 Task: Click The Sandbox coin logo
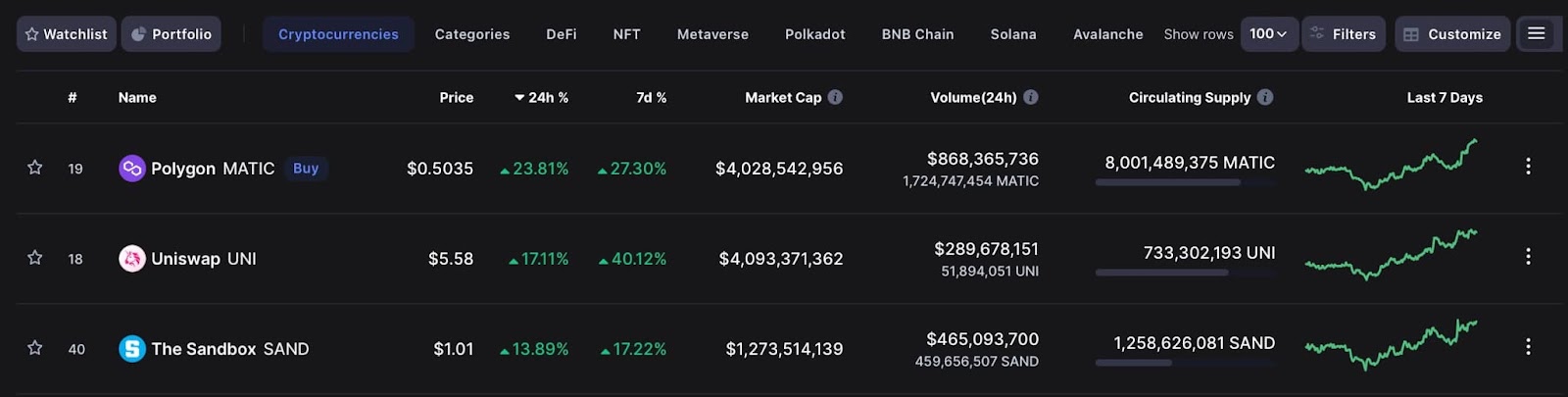pyautogui.click(x=131, y=349)
